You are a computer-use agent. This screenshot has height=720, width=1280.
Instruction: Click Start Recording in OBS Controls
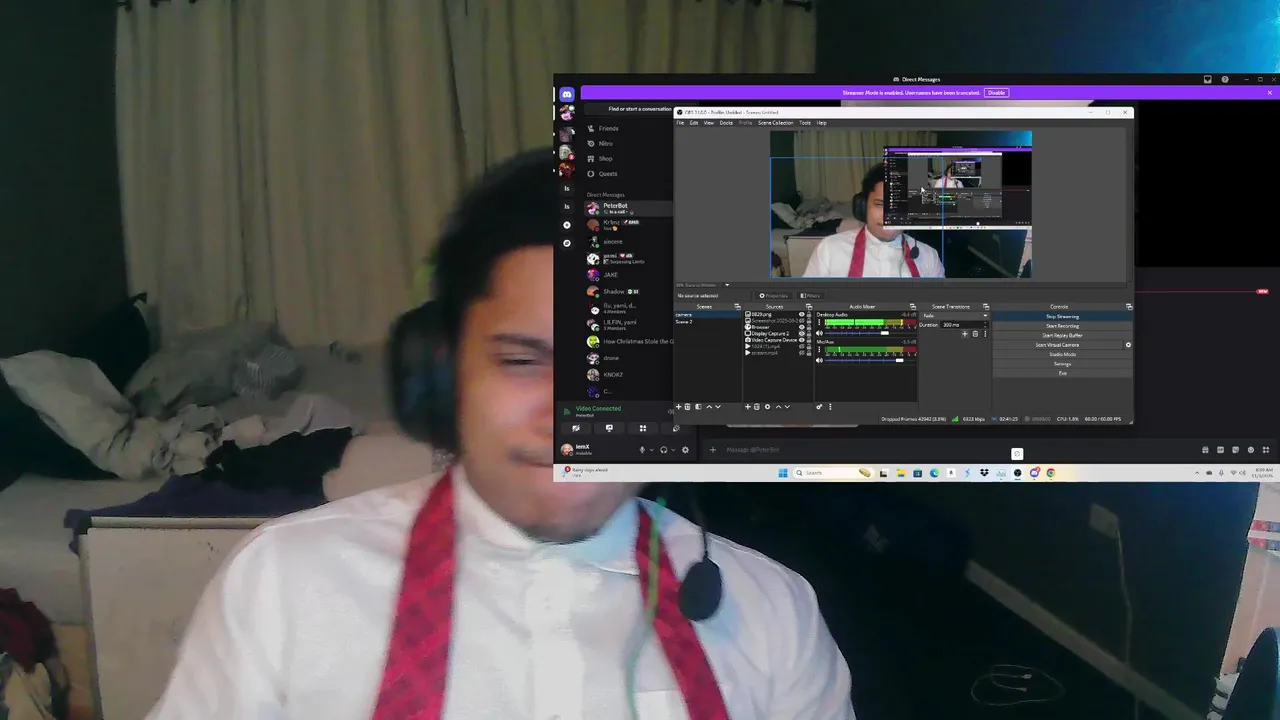(1062, 326)
